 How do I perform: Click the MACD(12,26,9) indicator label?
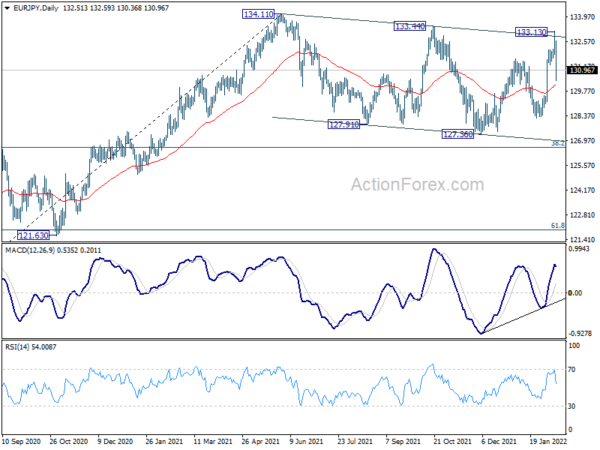click(x=30, y=251)
